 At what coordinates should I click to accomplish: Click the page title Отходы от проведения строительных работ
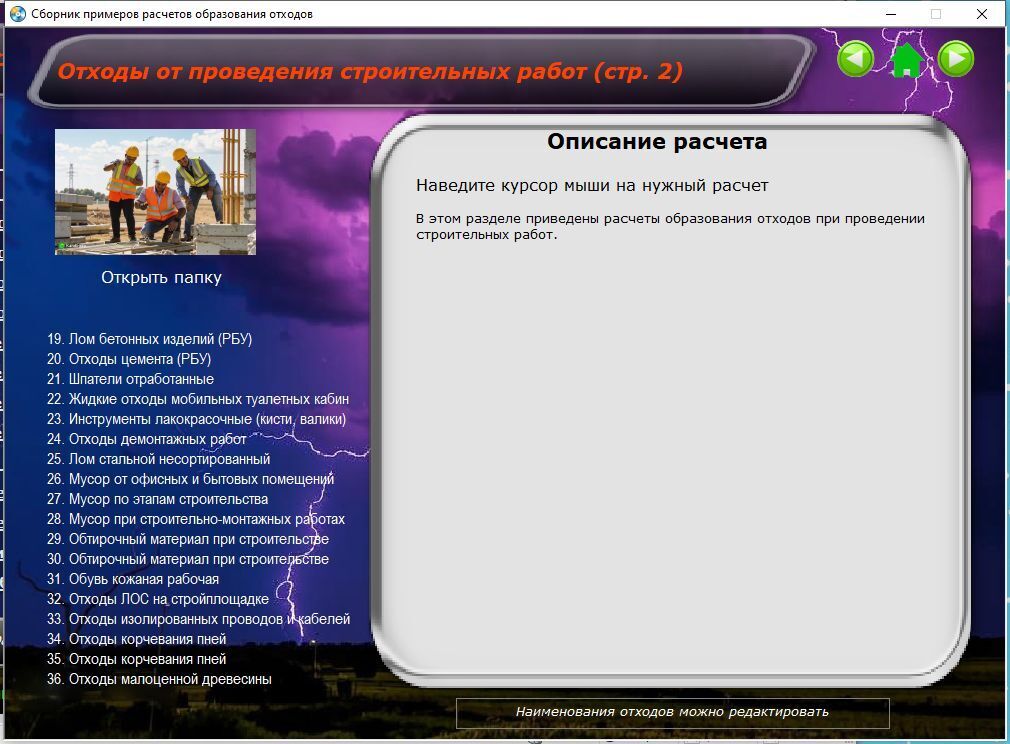pos(370,71)
